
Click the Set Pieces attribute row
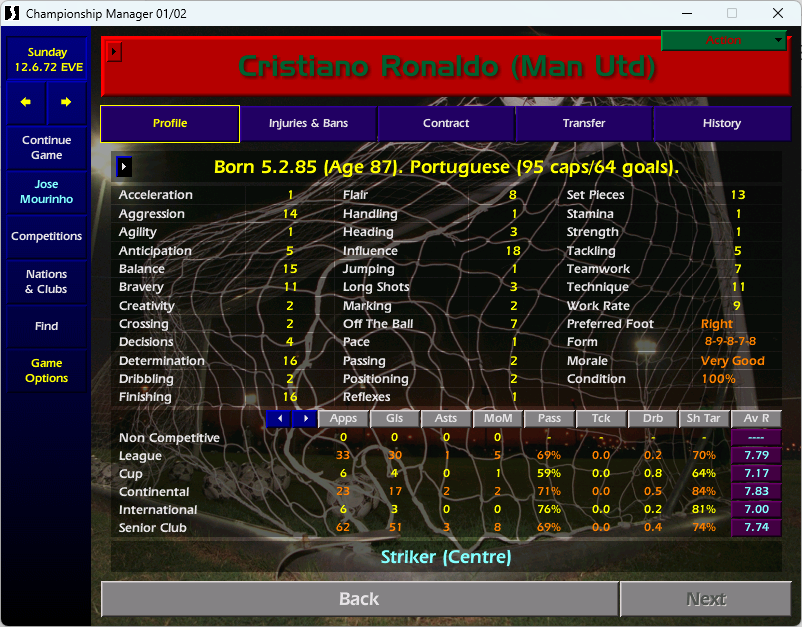coord(670,195)
